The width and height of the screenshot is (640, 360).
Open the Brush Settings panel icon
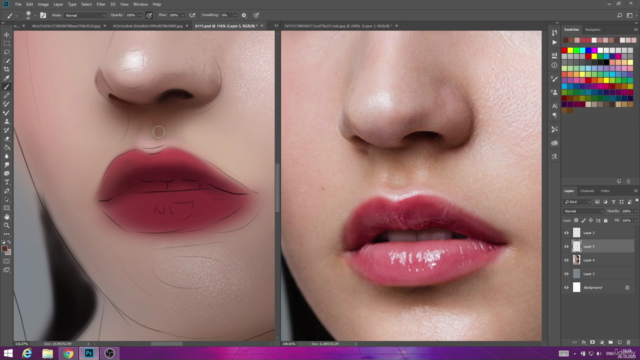coord(43,15)
